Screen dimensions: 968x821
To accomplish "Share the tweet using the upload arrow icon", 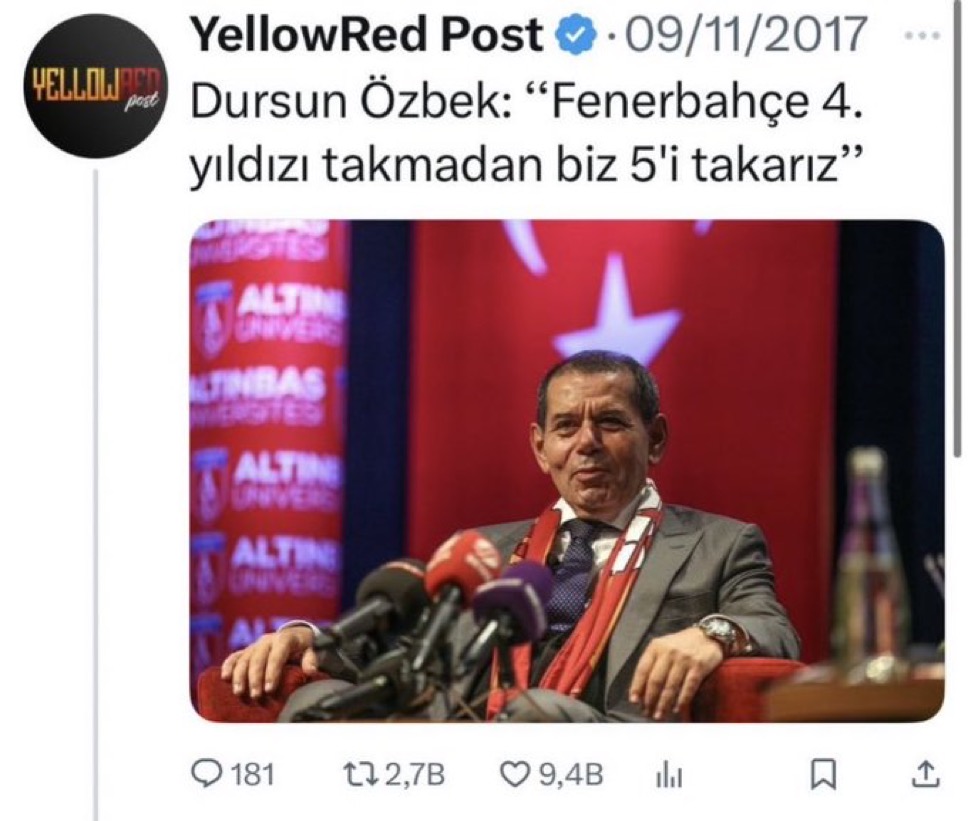I will tap(926, 774).
